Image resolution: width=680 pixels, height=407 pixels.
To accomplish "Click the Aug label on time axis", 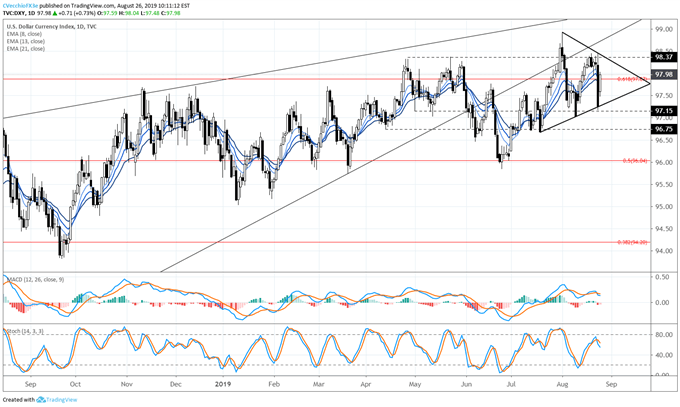I will 562,384.
